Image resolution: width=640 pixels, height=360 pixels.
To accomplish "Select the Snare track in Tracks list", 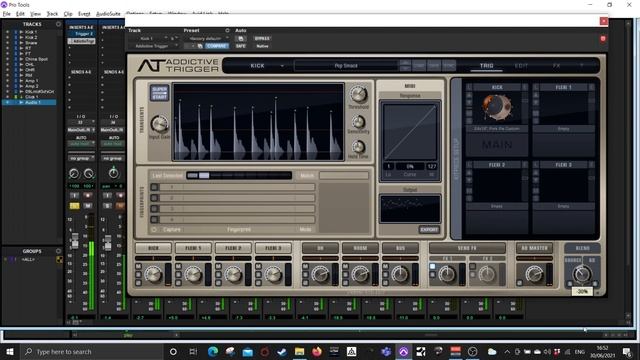I will click(31, 42).
